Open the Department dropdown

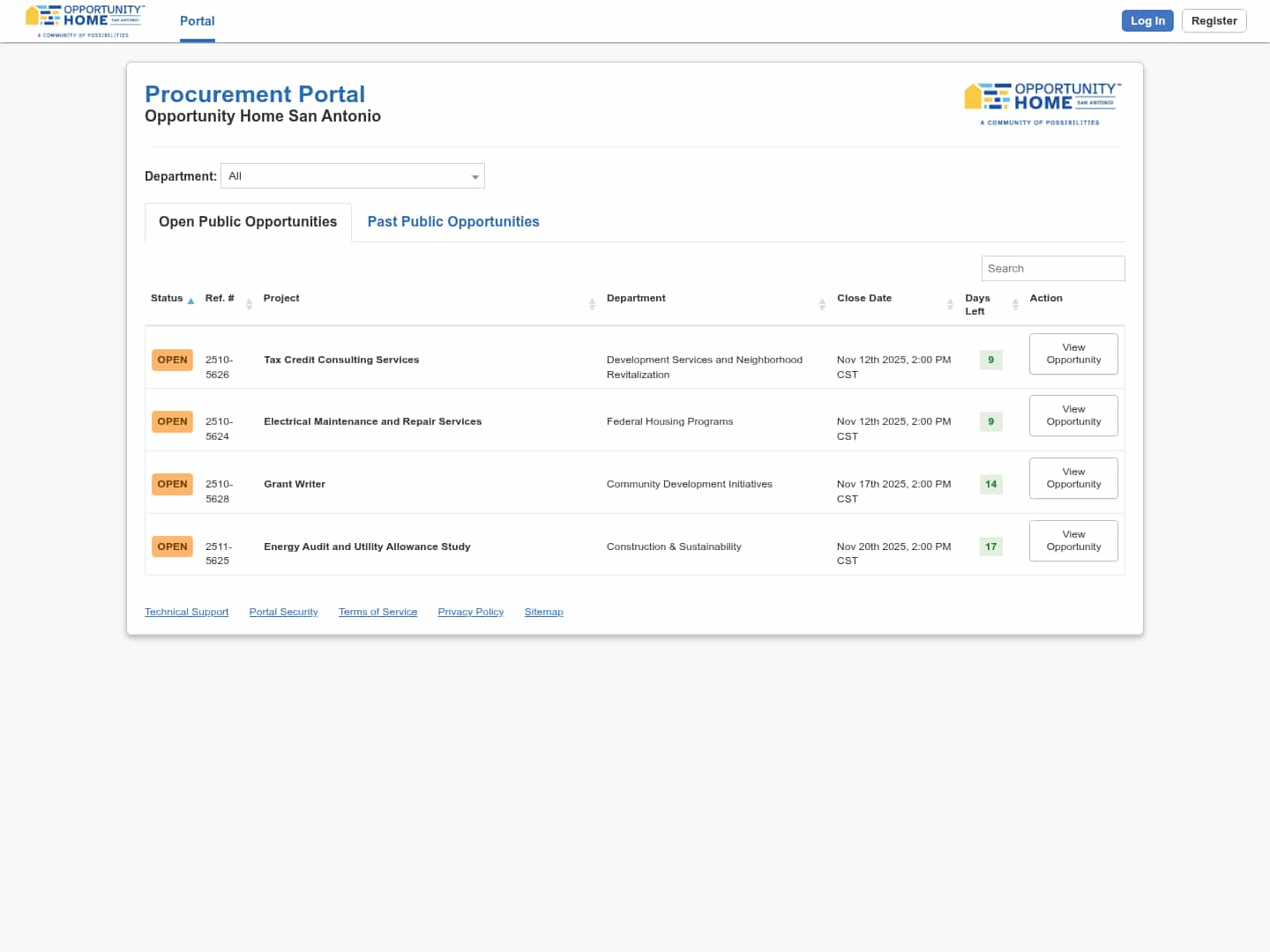click(x=353, y=176)
